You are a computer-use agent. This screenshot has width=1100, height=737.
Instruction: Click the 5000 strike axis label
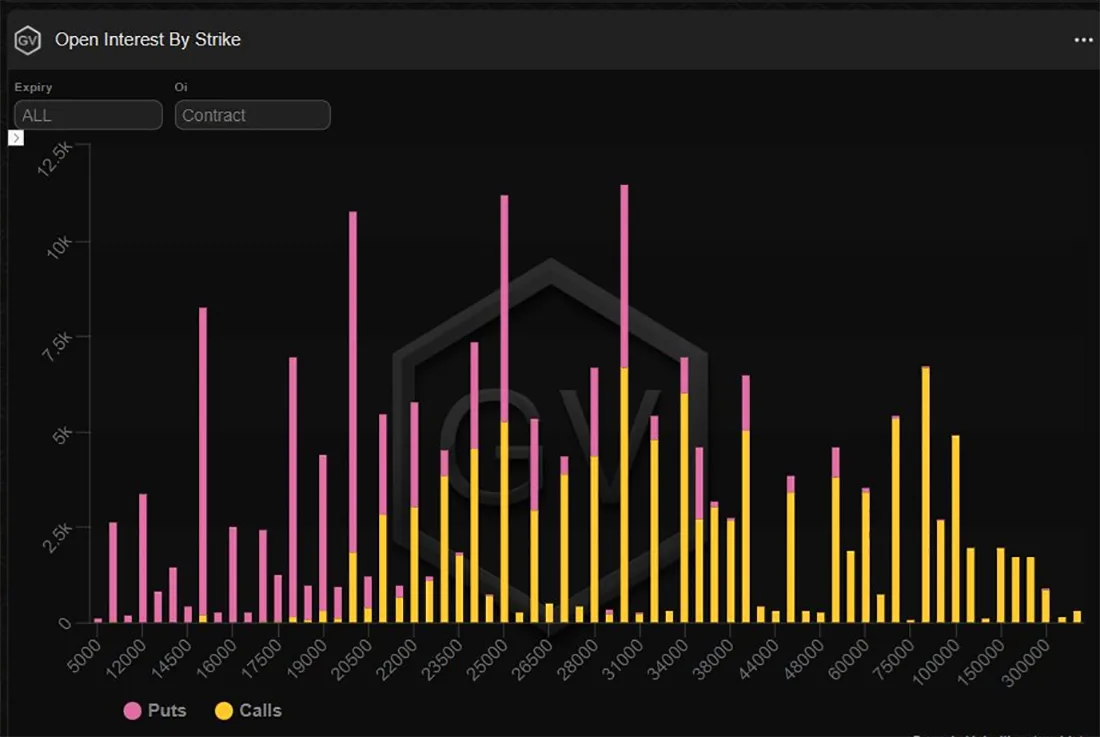tap(84, 657)
